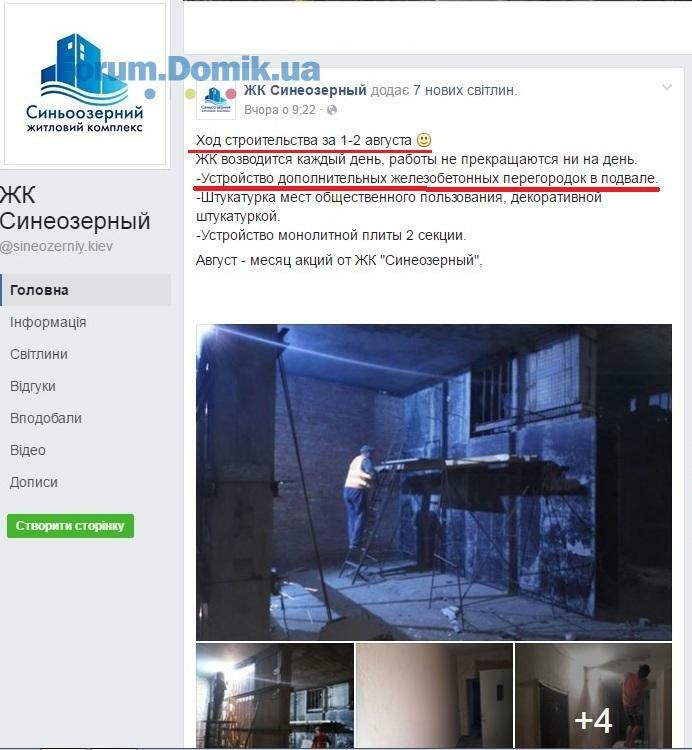The width and height of the screenshot is (692, 750).
Task: Select the Головна tab in sidebar
Action: 86,290
